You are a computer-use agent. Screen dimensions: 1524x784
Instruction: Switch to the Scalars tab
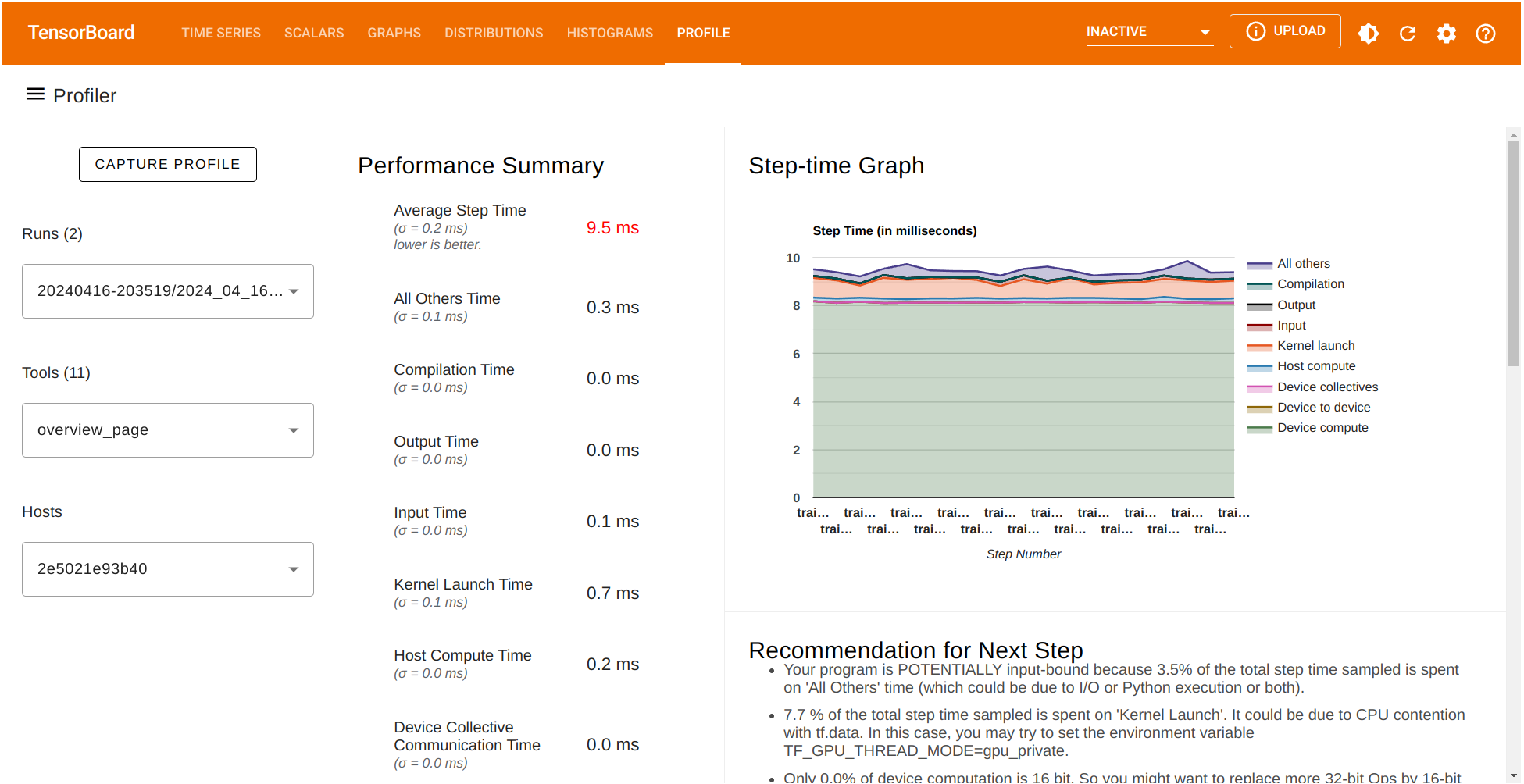click(314, 33)
